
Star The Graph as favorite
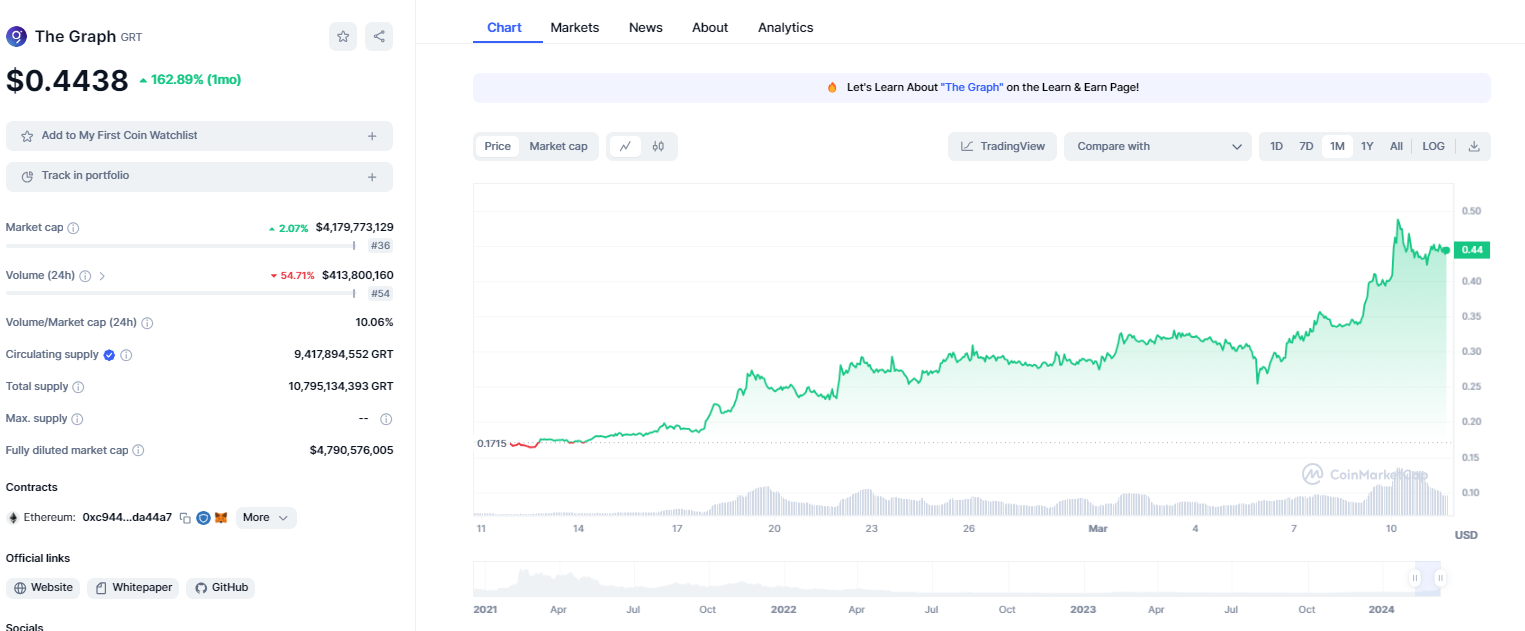343,36
